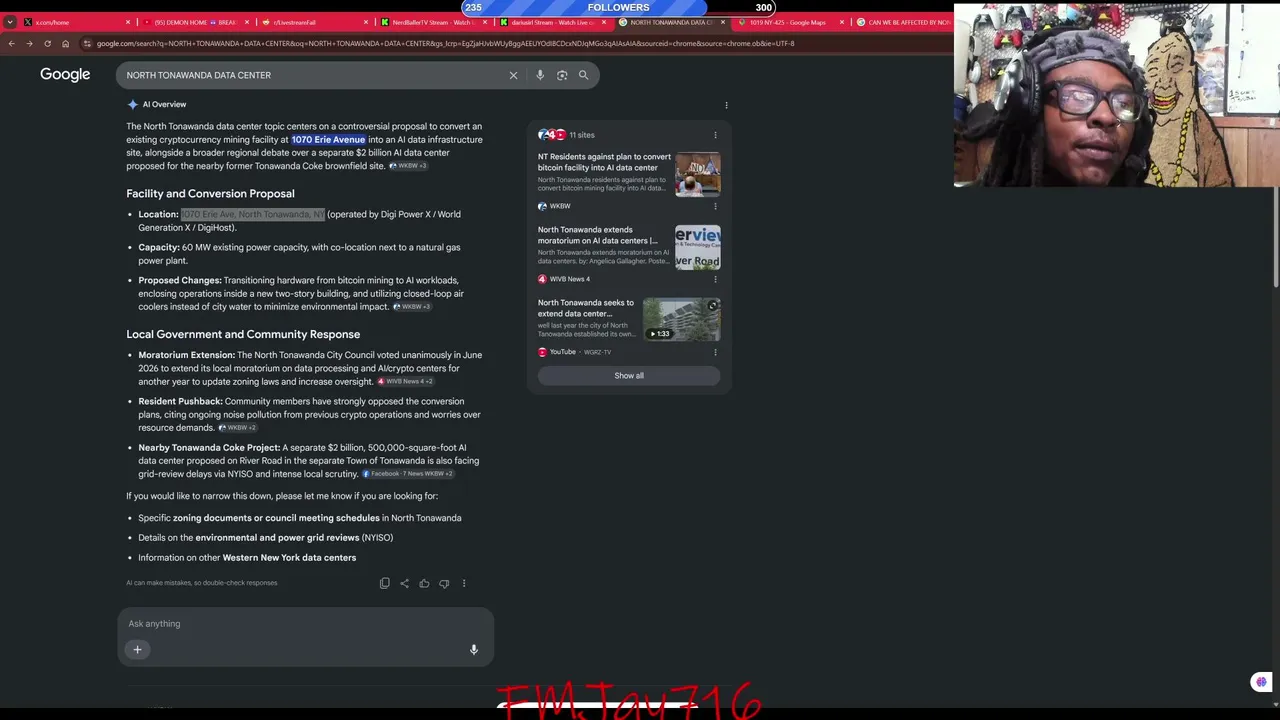Image resolution: width=1280 pixels, height=720 pixels.
Task: Open more actions beside the feedback thumbs
Action: coord(464,583)
